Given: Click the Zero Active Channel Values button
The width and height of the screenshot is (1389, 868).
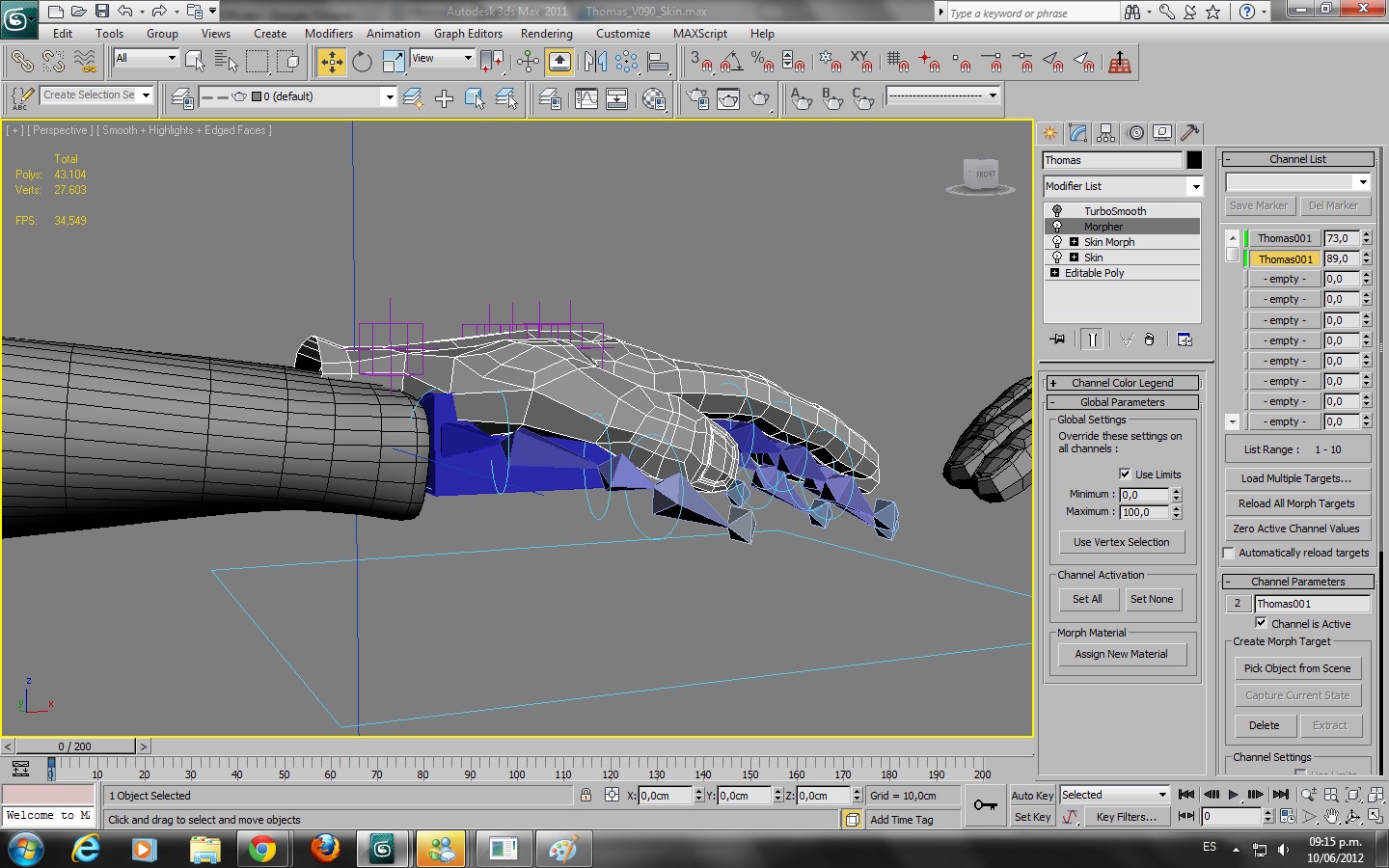Looking at the screenshot, I should coord(1295,529).
